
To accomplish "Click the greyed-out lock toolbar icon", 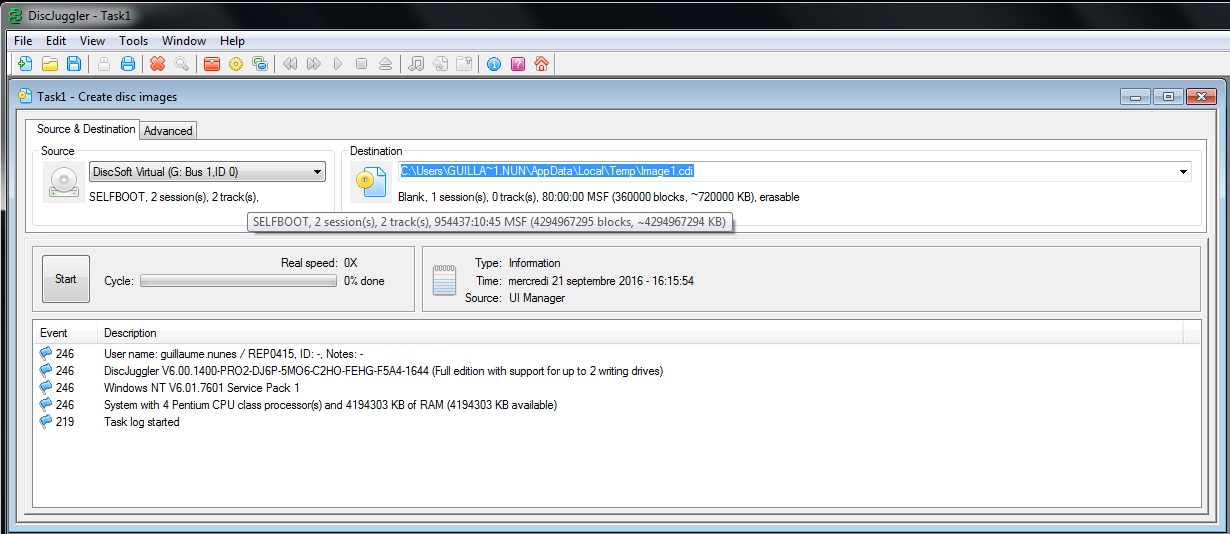I will 104,64.
